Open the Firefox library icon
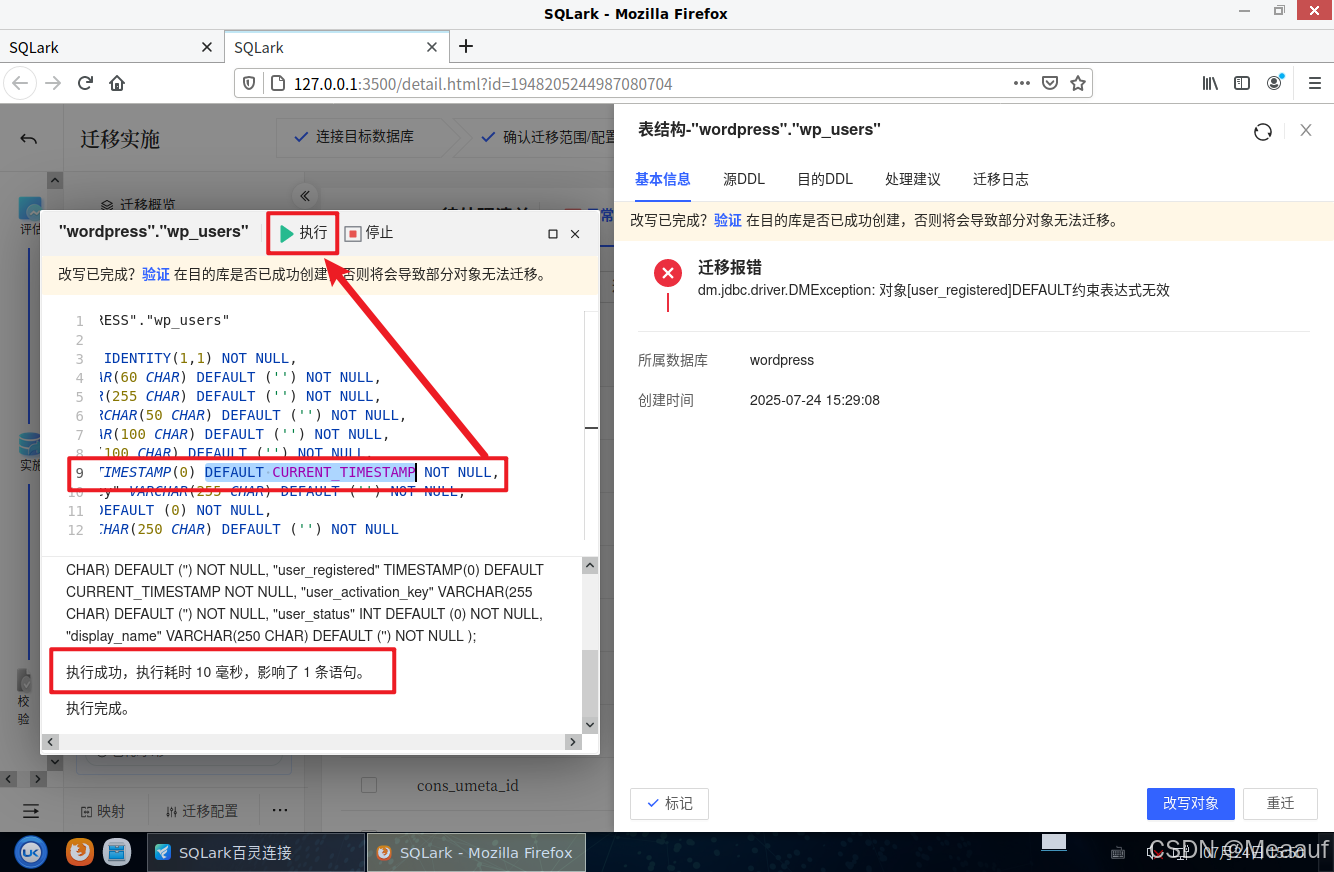This screenshot has height=872, width=1334. [1210, 83]
